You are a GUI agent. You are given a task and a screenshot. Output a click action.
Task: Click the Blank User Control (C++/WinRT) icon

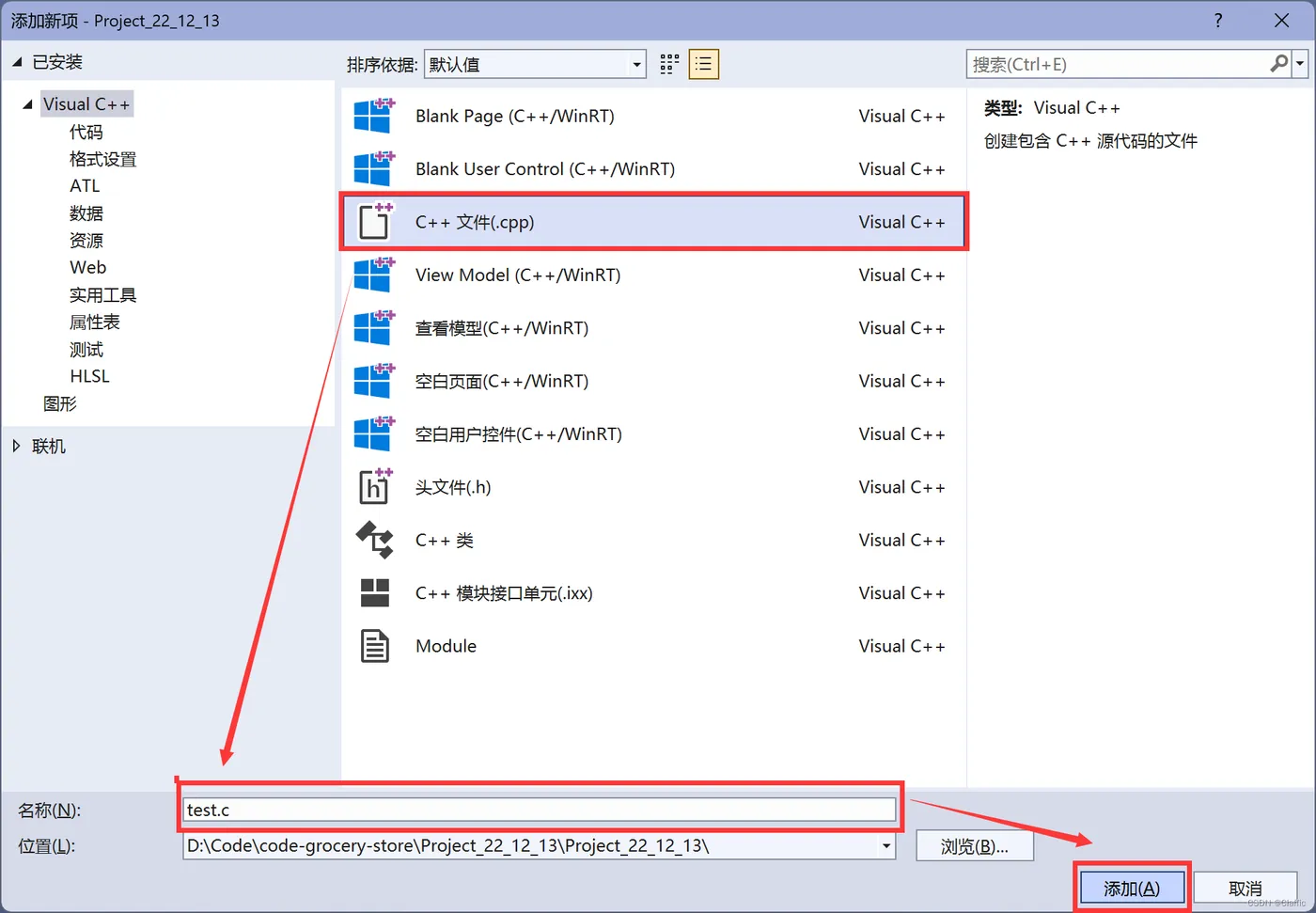coord(374,168)
